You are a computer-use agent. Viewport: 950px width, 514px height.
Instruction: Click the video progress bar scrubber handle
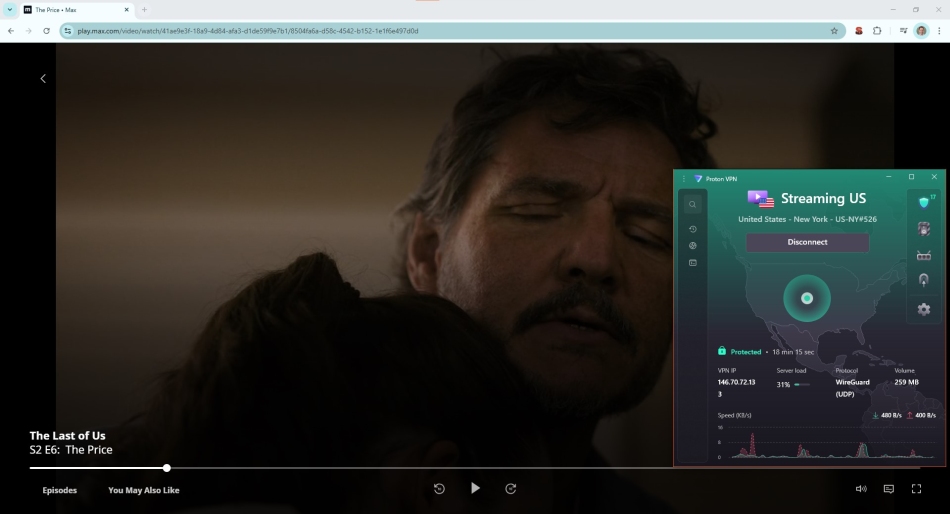(x=167, y=468)
